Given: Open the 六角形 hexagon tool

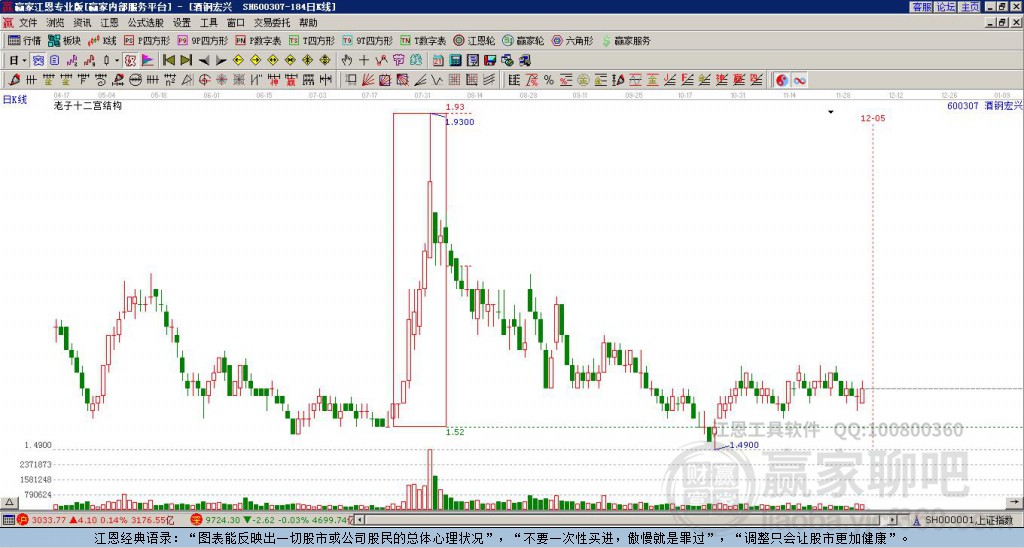Looking at the screenshot, I should click(573, 40).
